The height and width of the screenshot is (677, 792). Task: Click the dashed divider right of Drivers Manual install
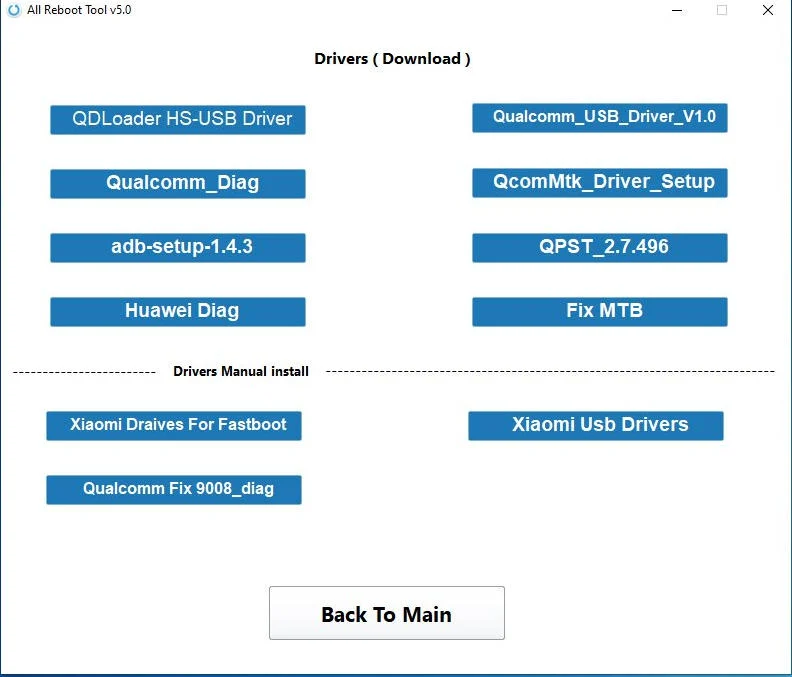550,371
